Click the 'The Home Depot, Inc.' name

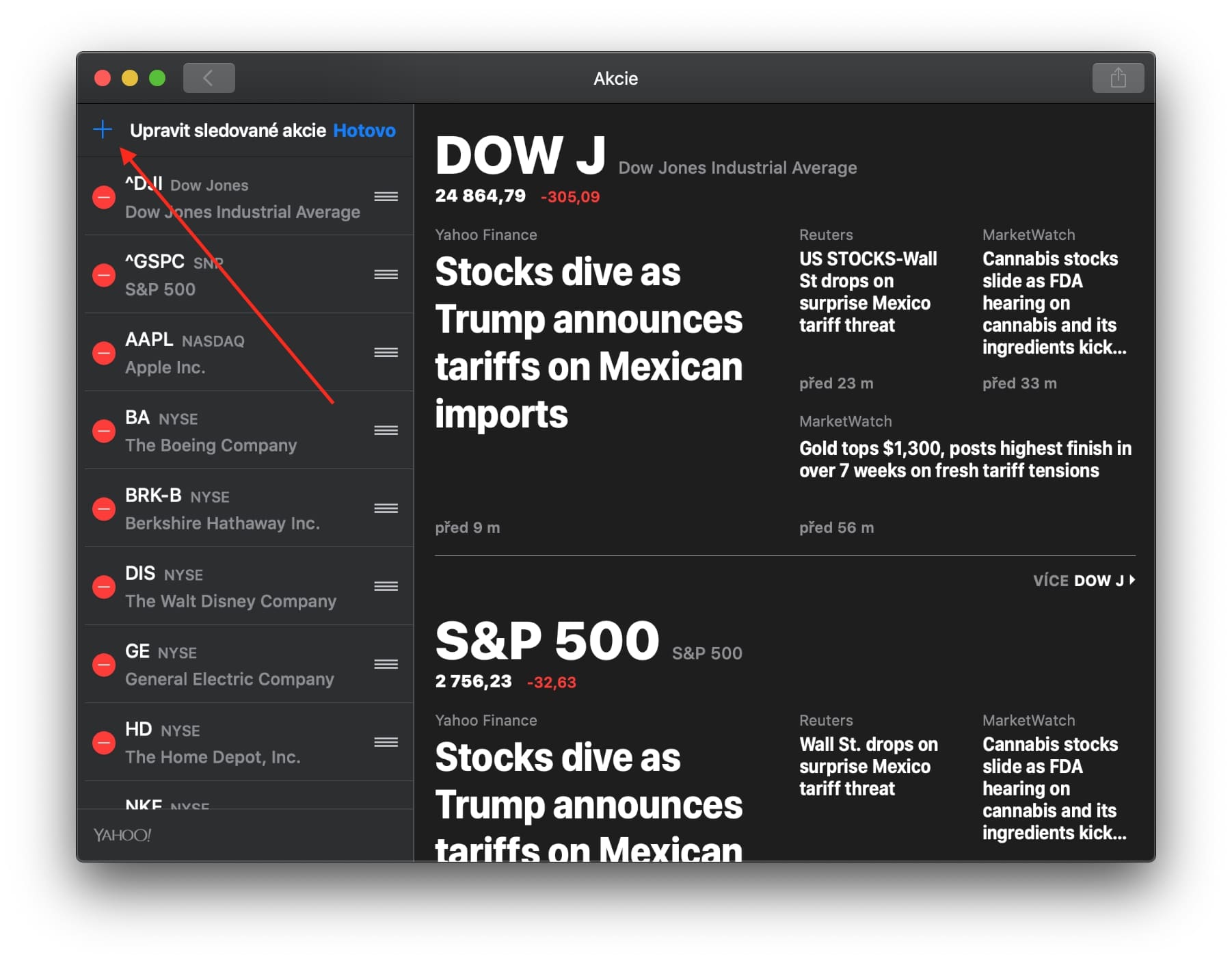pos(213,757)
